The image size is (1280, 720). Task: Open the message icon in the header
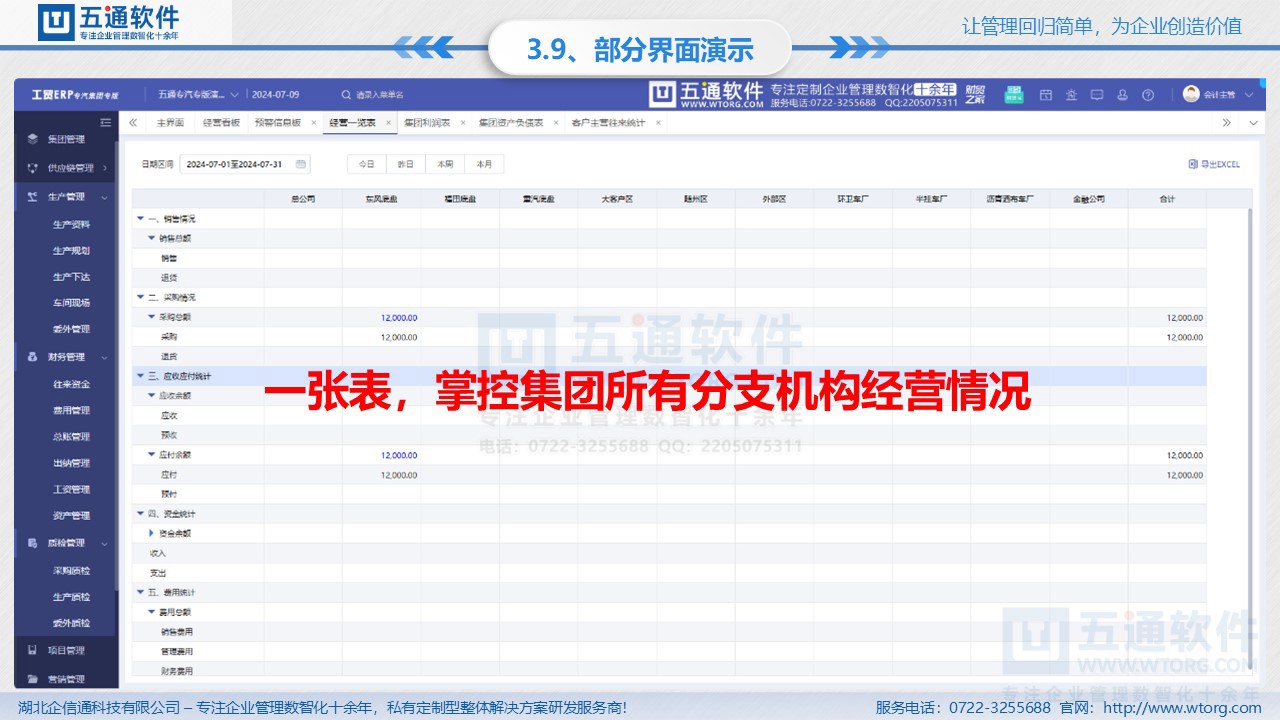(x=1097, y=94)
